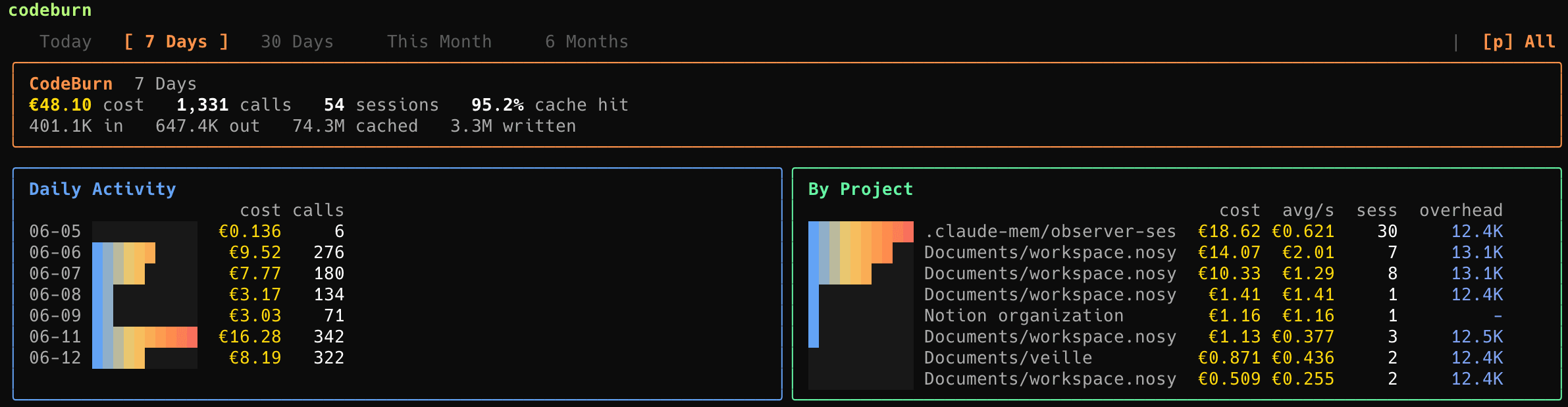This screenshot has height=407, width=1568.
Task: Click the 06-11 date label
Action: pos(55,337)
